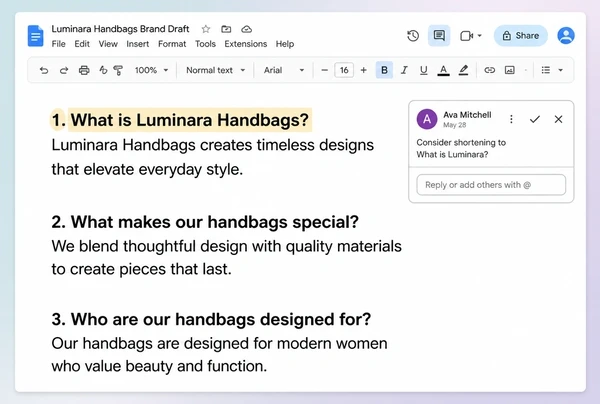Open the user account avatar
The image size is (600, 404).
coord(566,36)
